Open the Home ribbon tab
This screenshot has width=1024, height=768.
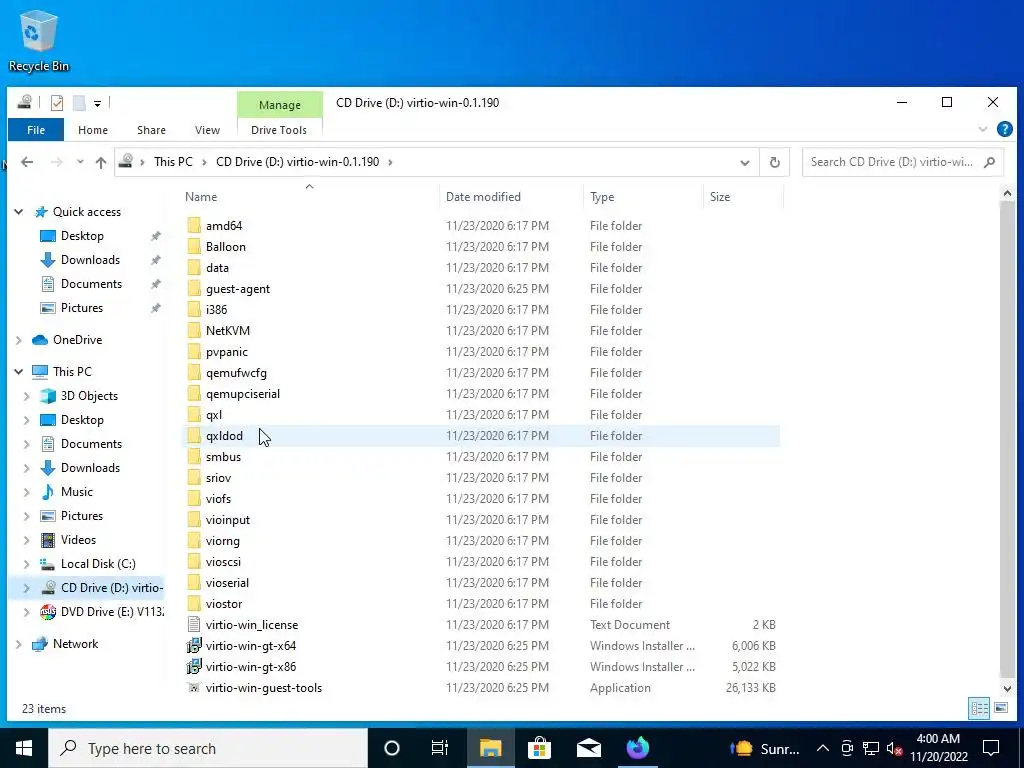(x=93, y=130)
